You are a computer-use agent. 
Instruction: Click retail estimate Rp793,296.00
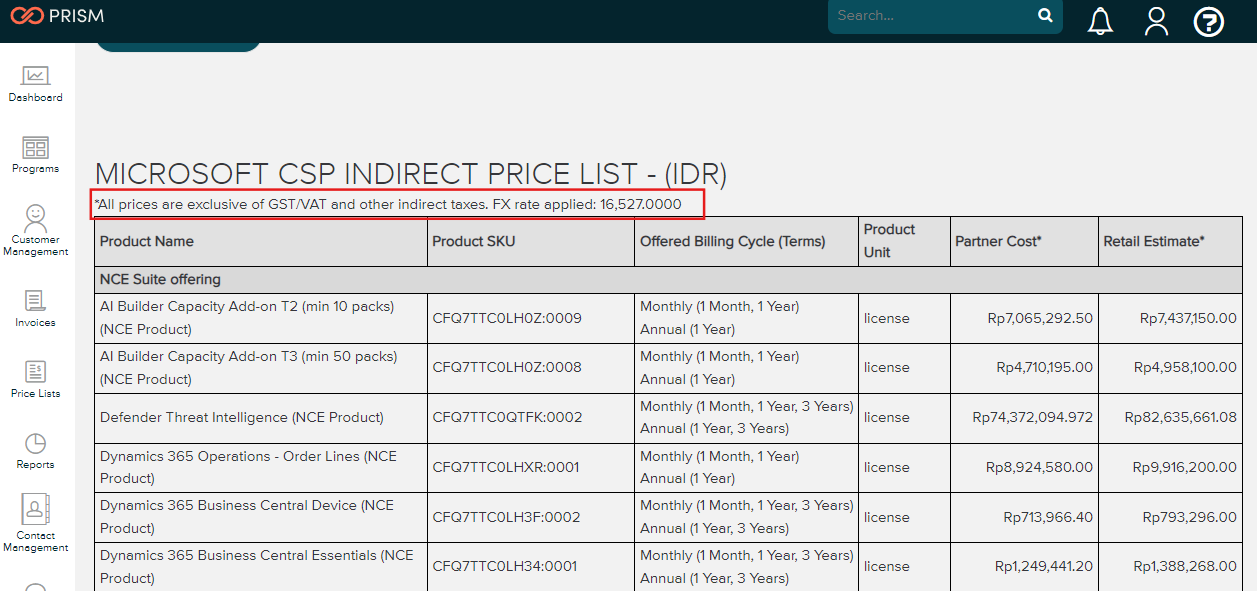[1190, 517]
